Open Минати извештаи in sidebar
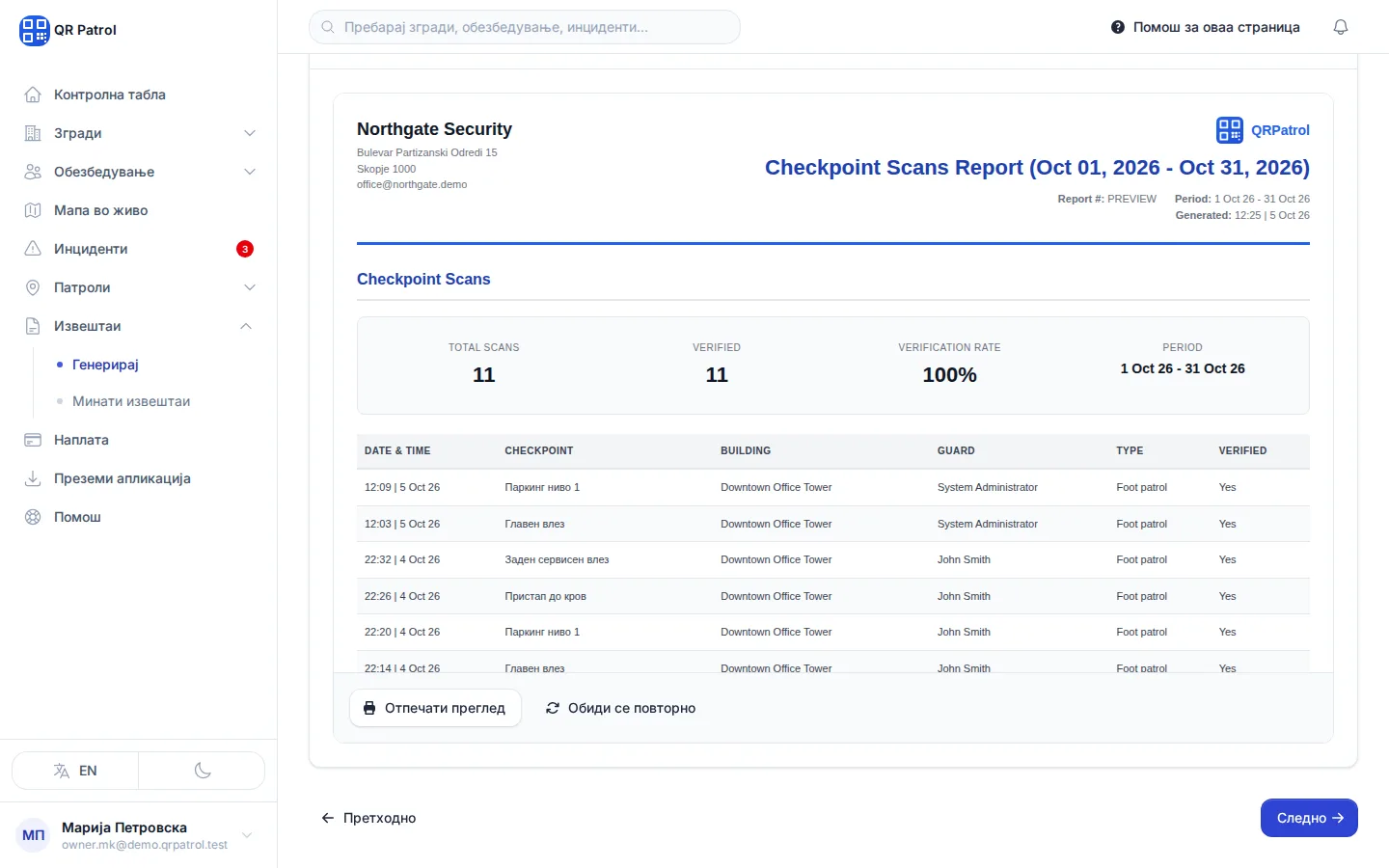This screenshot has height=868, width=1389. coord(131,401)
